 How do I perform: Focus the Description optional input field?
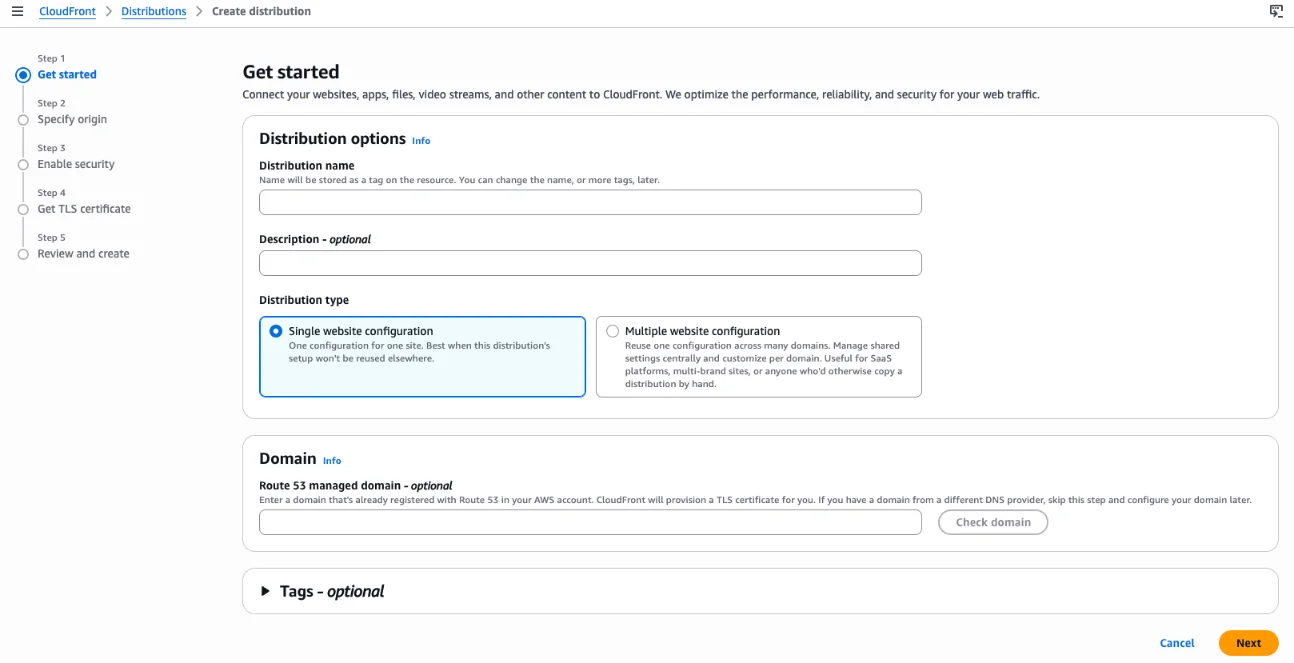pyautogui.click(x=590, y=263)
